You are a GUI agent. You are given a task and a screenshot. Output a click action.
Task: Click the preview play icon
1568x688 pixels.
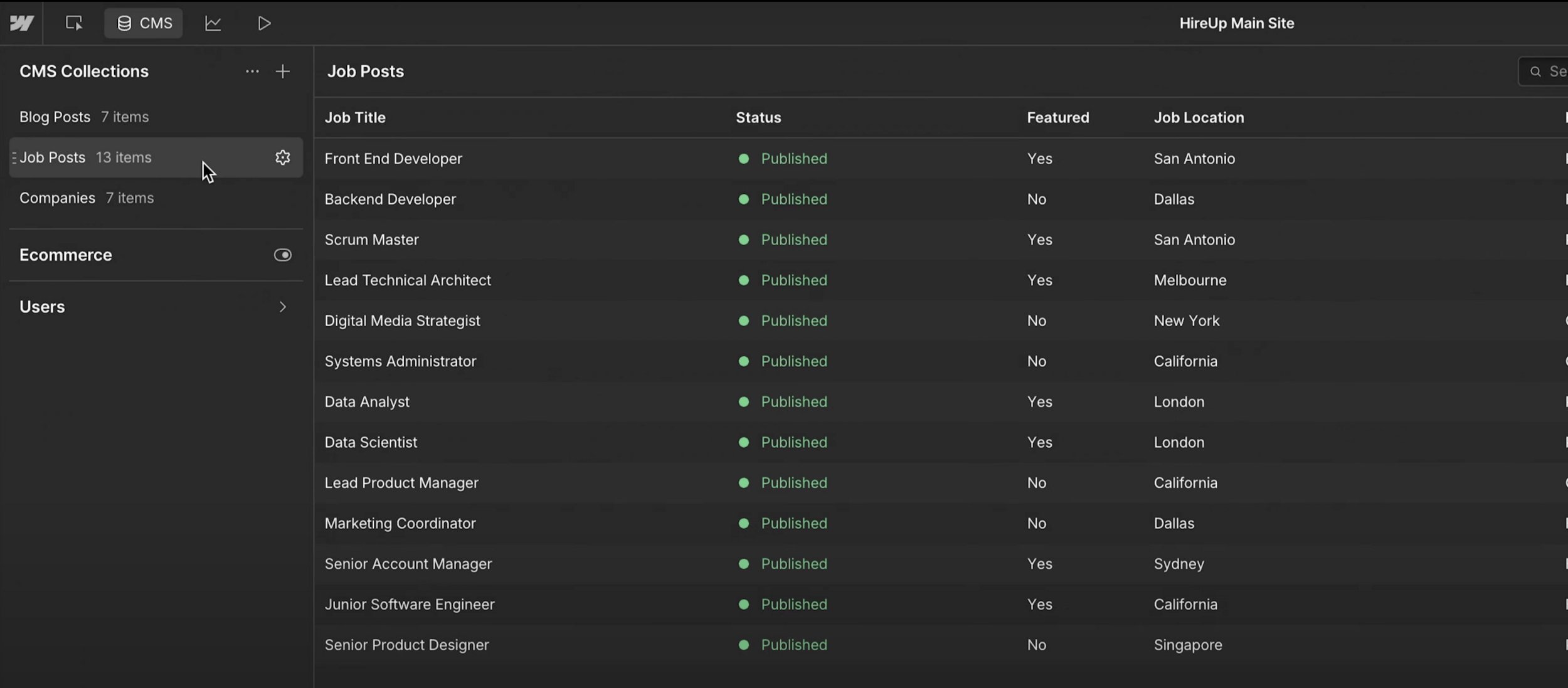[x=264, y=24]
